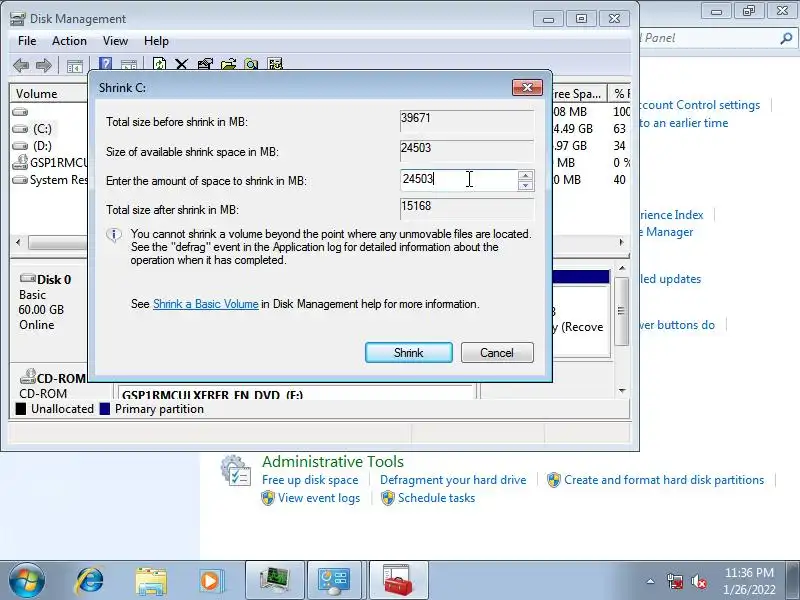The height and width of the screenshot is (600, 800).
Task: Select the CD-ROM disk label
Action: (61, 379)
